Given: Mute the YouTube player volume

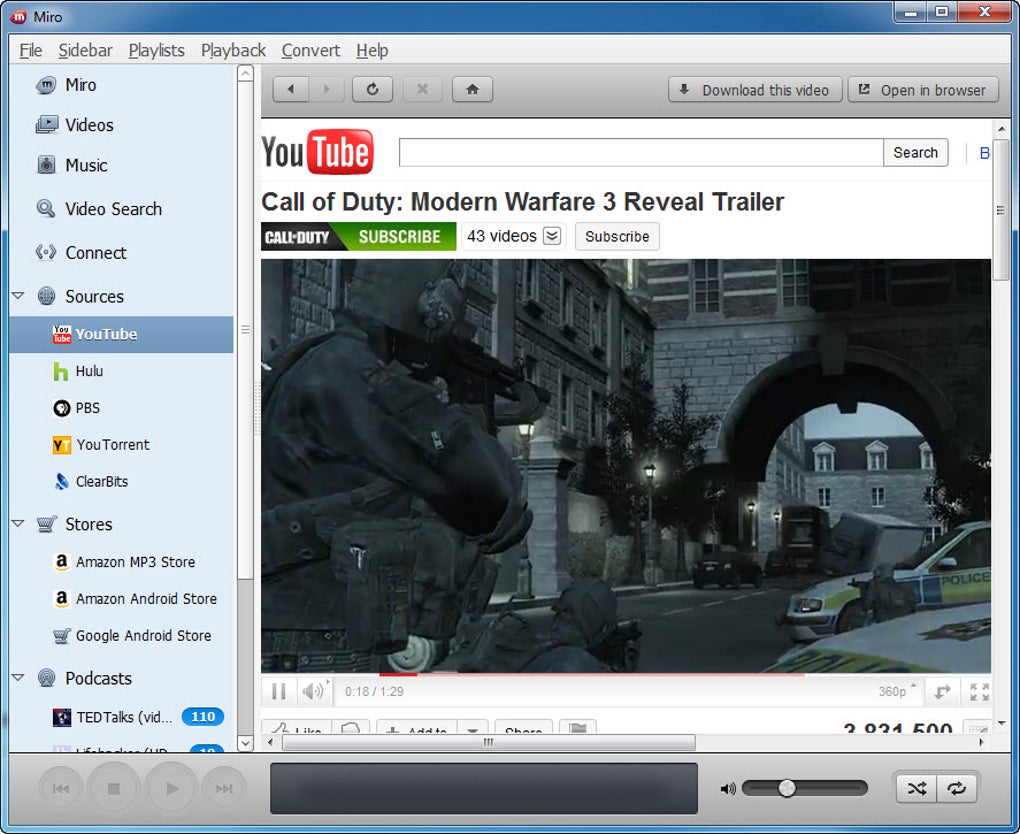Looking at the screenshot, I should tap(314, 691).
